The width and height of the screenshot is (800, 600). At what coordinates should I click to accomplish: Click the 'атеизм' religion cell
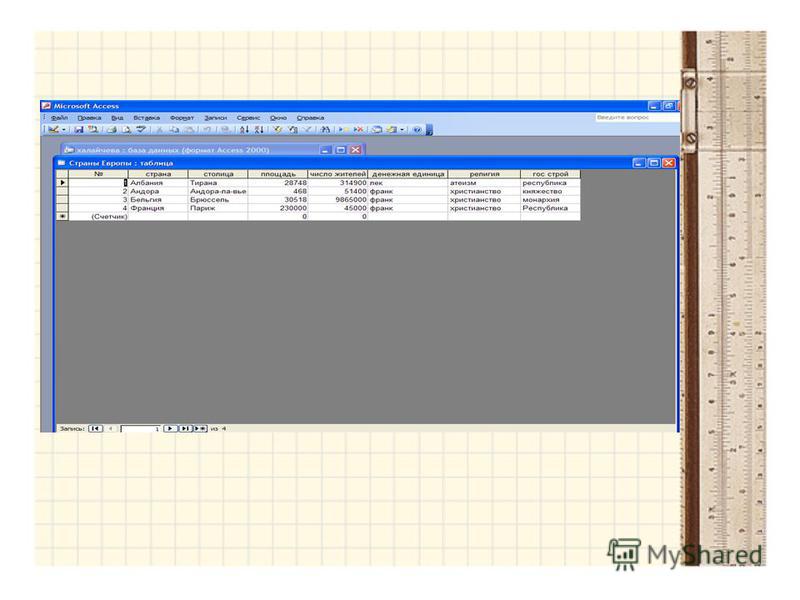[484, 183]
